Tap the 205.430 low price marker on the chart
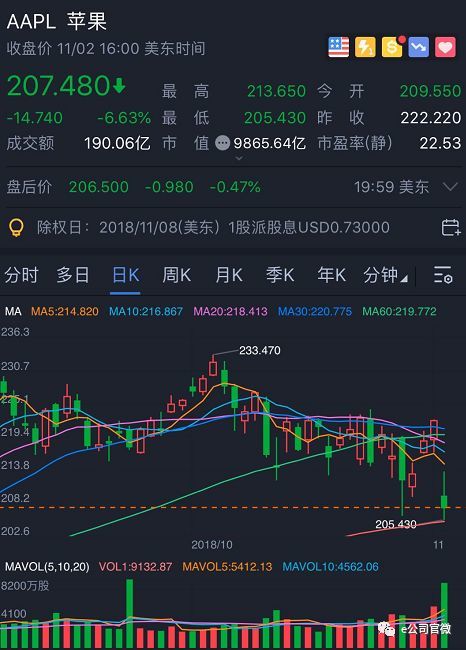 tap(396, 524)
